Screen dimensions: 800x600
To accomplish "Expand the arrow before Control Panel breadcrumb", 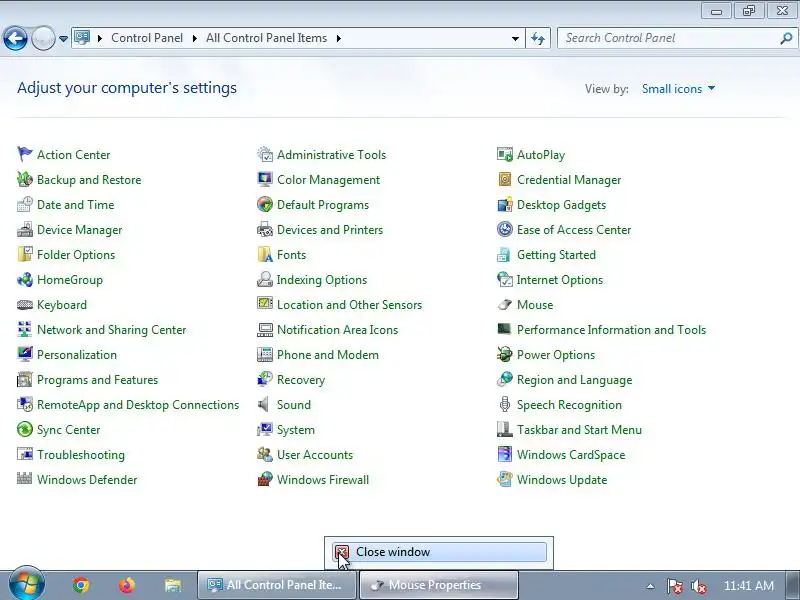I will 100,38.
